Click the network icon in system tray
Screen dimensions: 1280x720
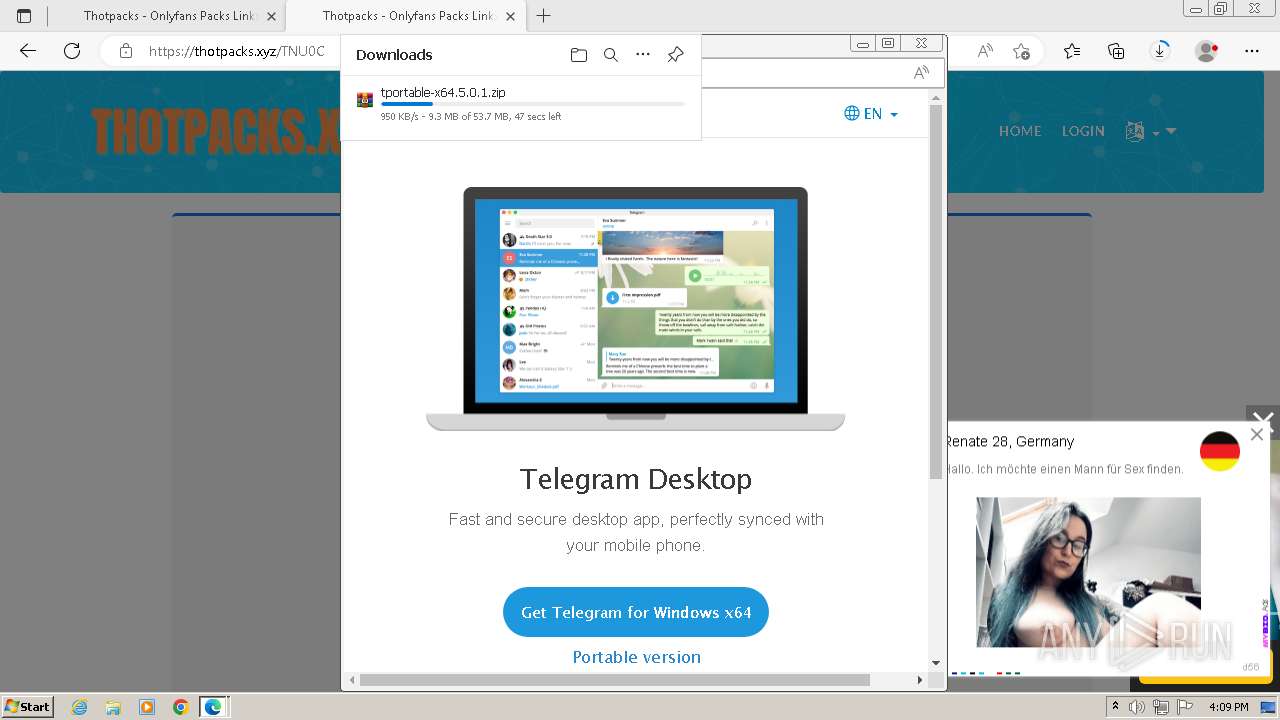1161,707
